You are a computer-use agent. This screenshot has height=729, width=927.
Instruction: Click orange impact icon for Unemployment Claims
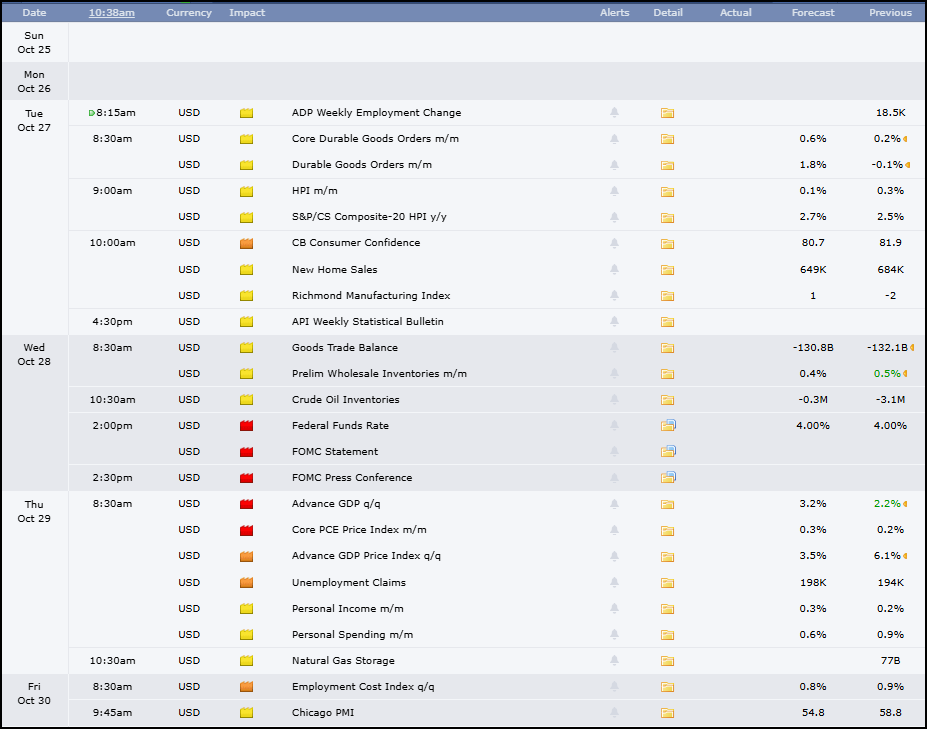[247, 582]
